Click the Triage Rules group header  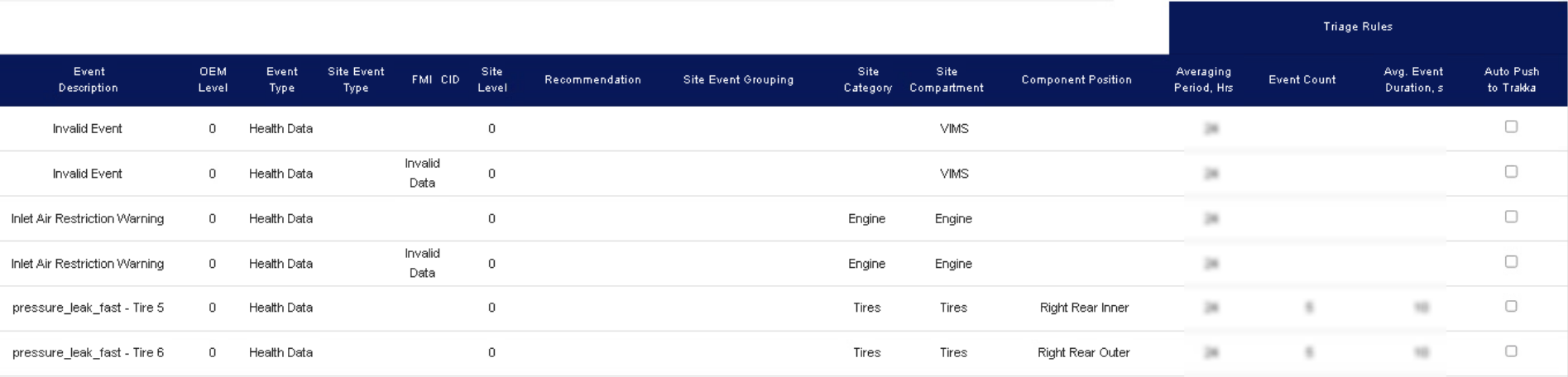[x=1358, y=26]
